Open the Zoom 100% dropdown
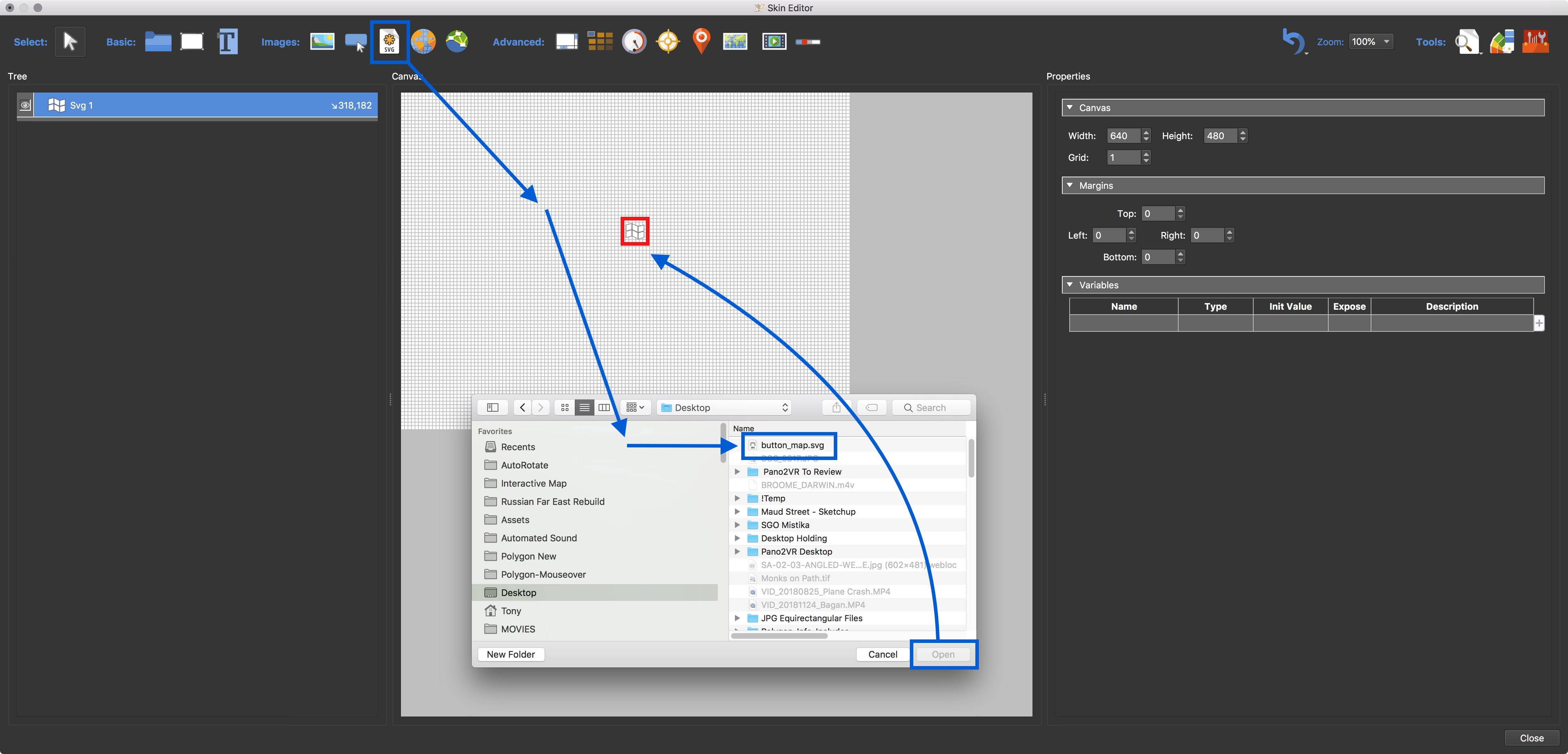 click(1371, 42)
